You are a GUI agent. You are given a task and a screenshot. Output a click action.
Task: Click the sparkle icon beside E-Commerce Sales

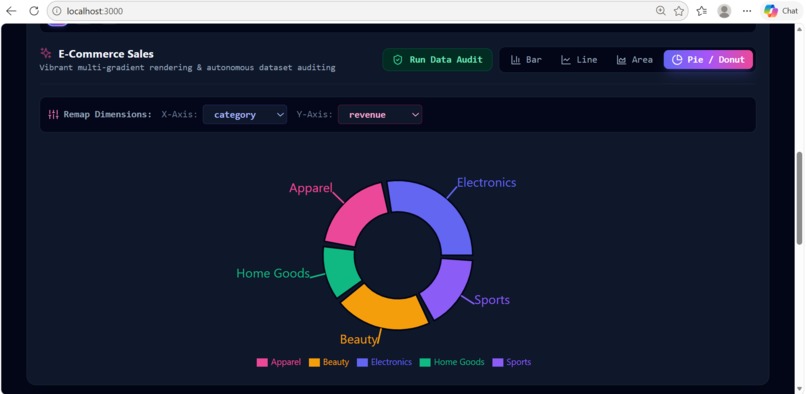46,53
